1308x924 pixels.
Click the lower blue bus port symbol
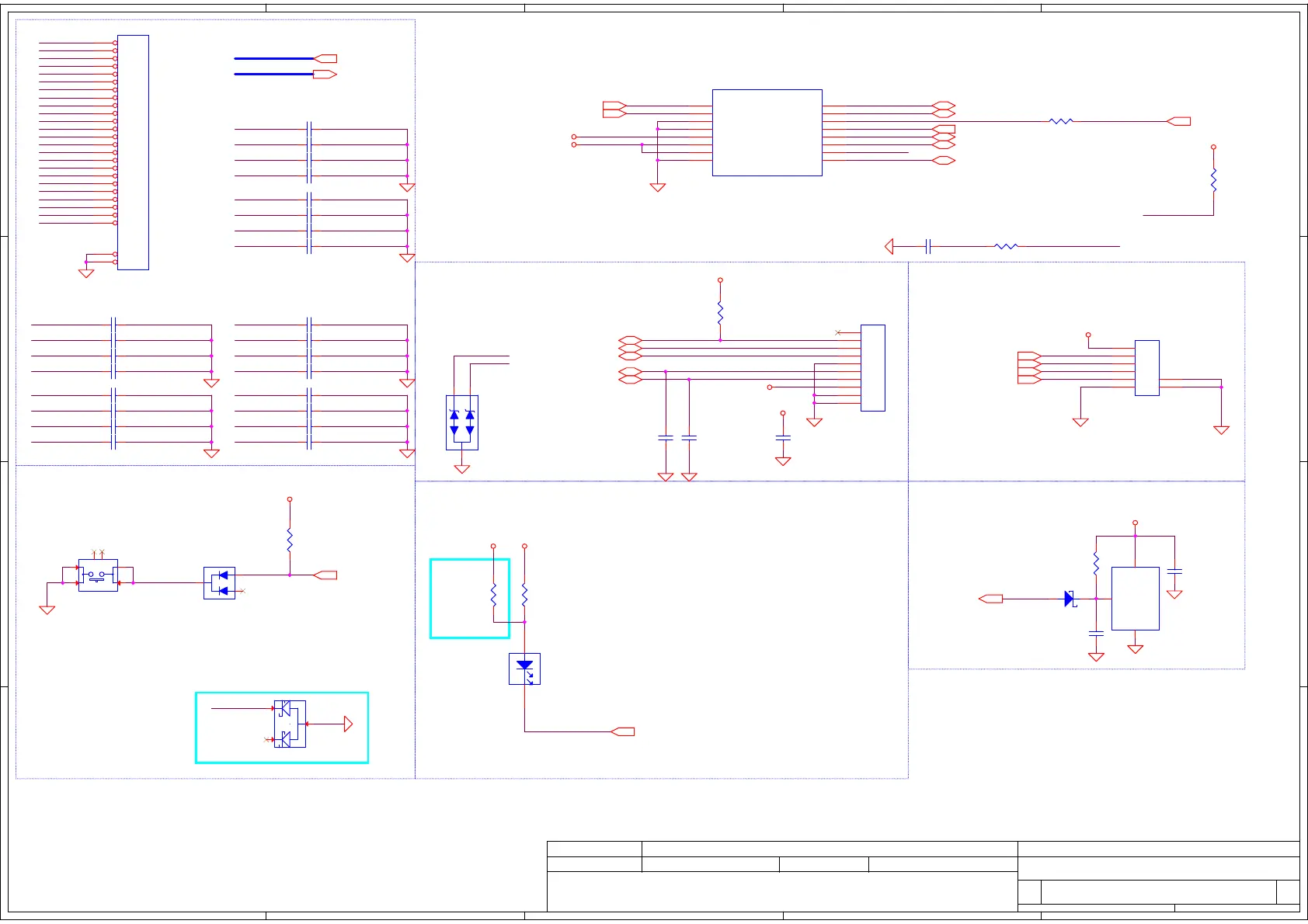pos(325,75)
